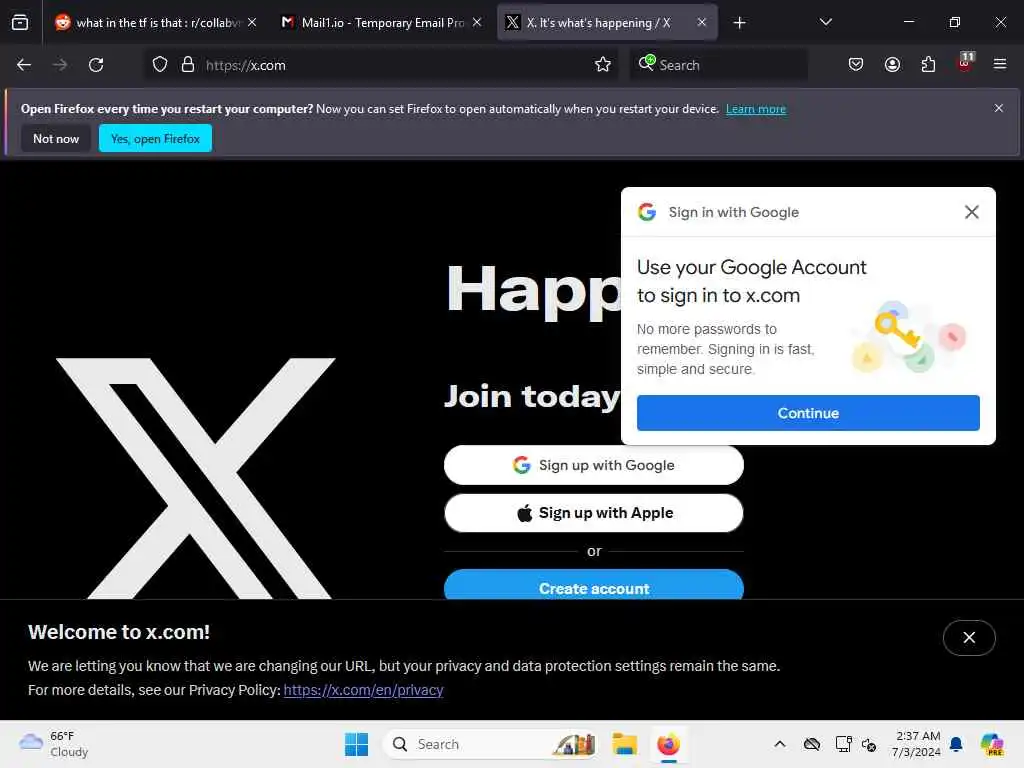Click the Firefox Search box
The image size is (1024, 768).
718,65
